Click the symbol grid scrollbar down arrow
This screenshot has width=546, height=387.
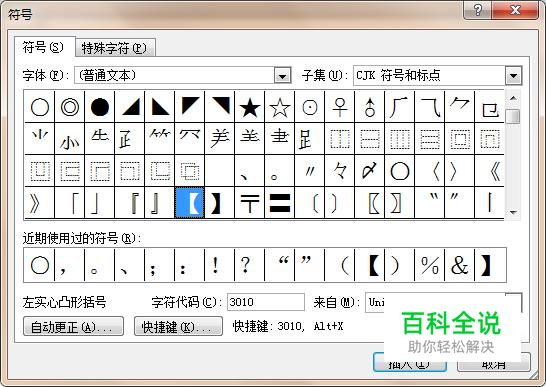click(x=513, y=212)
